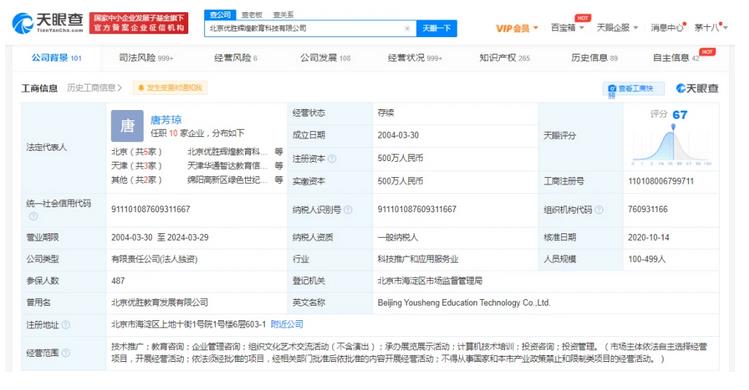Click the red banner 官方备案企业征信机构
The height and width of the screenshot is (390, 749).
click(139, 23)
